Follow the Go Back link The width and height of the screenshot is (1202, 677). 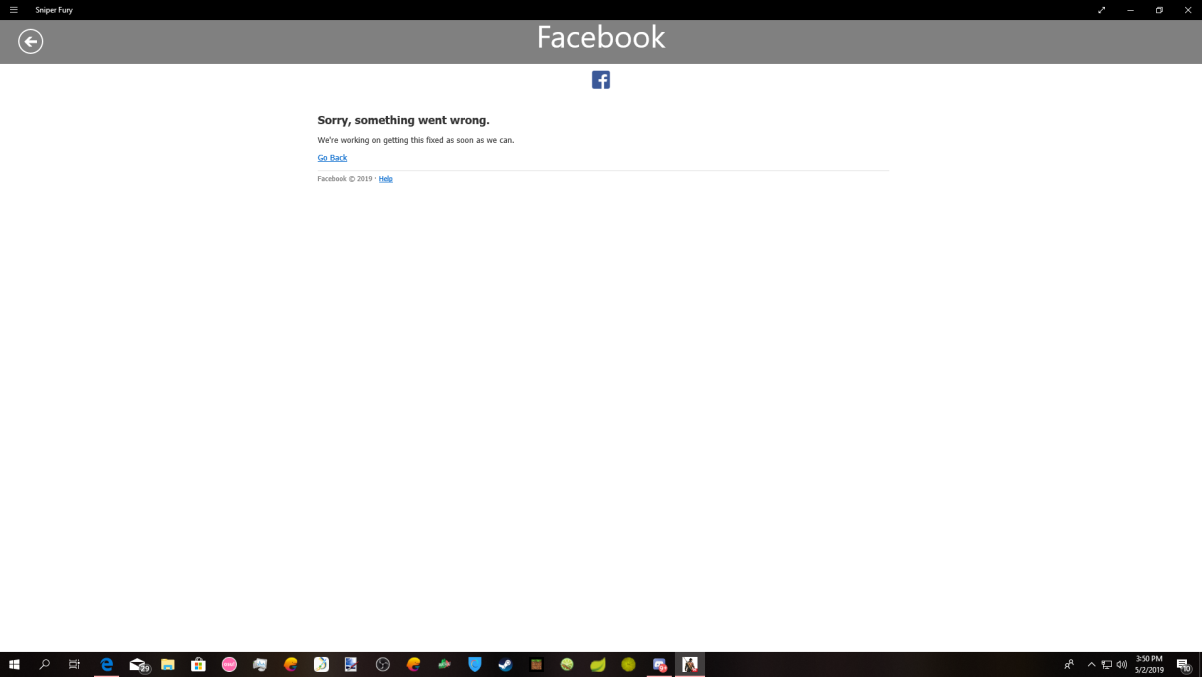(x=332, y=158)
